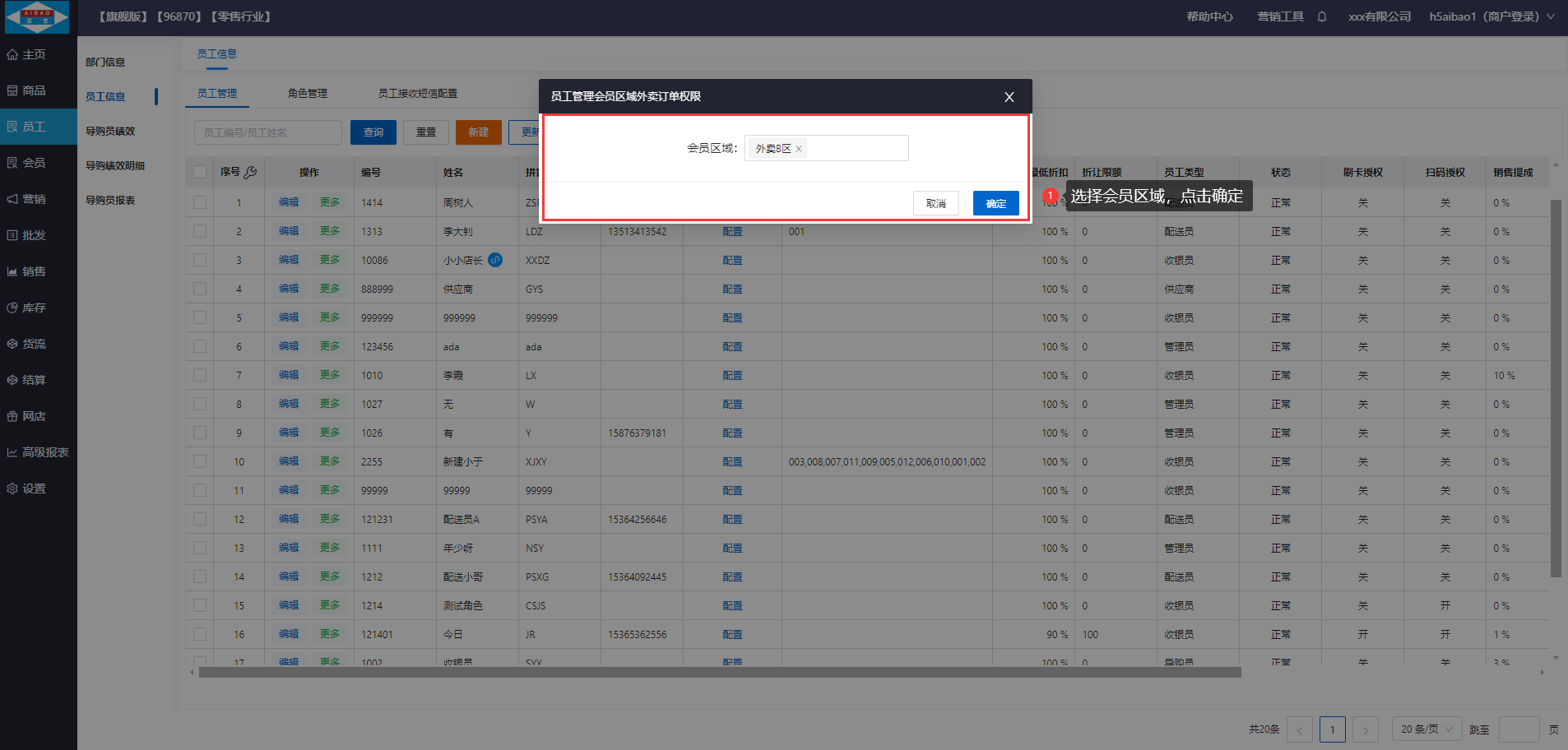Open 导购员绩效 in the submenu

[x=110, y=131]
